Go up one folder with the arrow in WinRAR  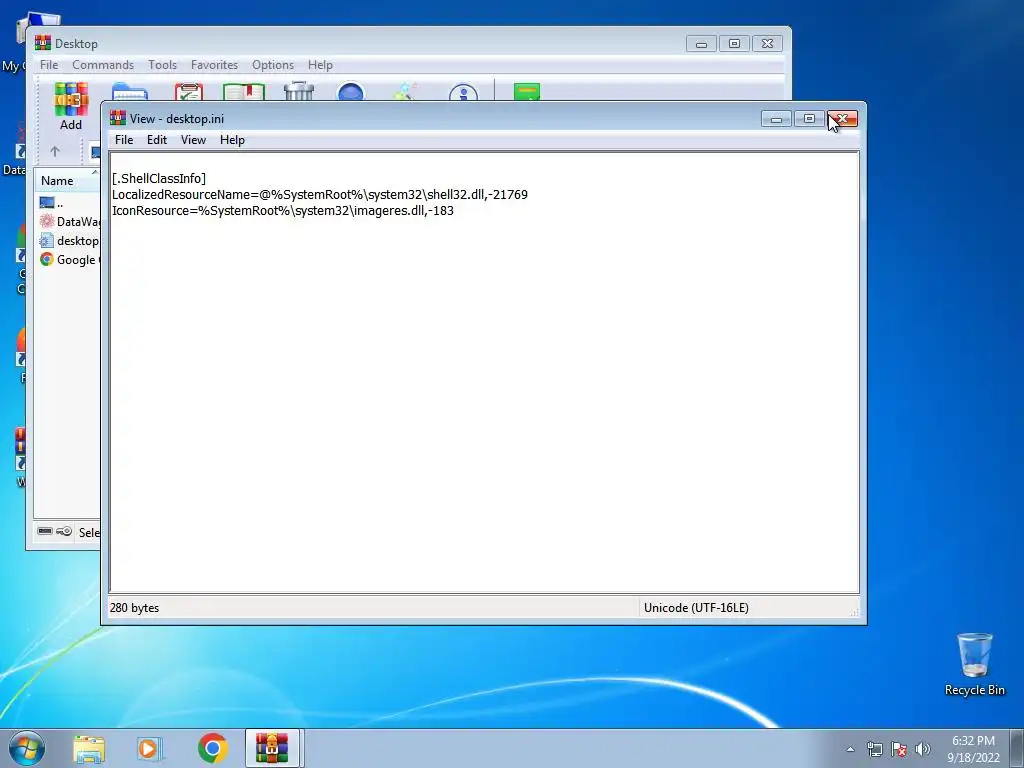pos(55,152)
